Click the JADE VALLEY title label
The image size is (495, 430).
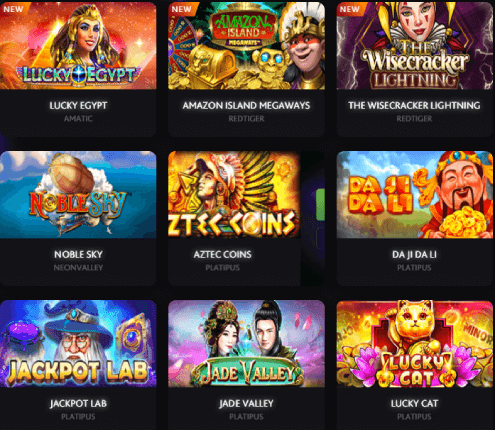click(246, 404)
